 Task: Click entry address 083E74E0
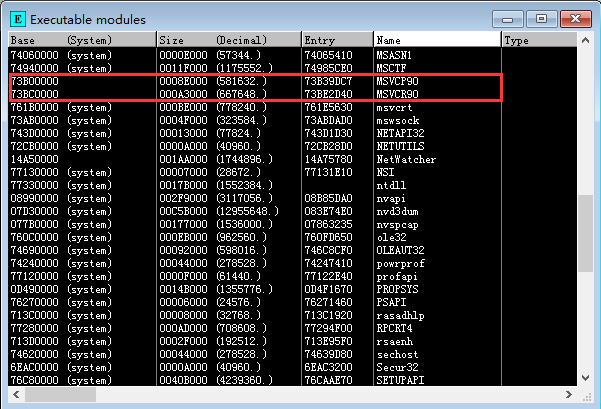pos(328,212)
